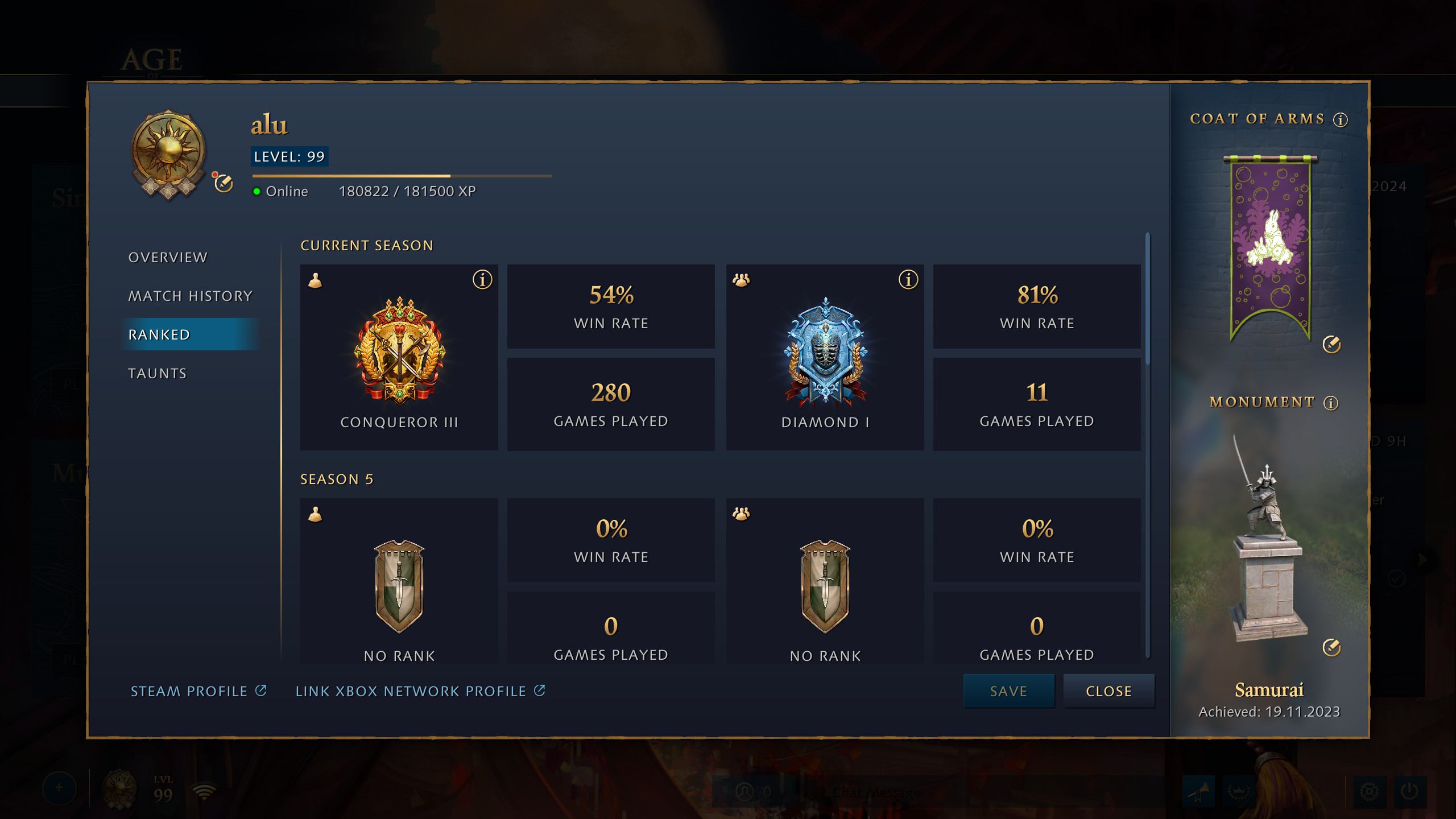Show Diamond I rank info icon
The height and width of the screenshot is (819, 1456).
tap(908, 279)
